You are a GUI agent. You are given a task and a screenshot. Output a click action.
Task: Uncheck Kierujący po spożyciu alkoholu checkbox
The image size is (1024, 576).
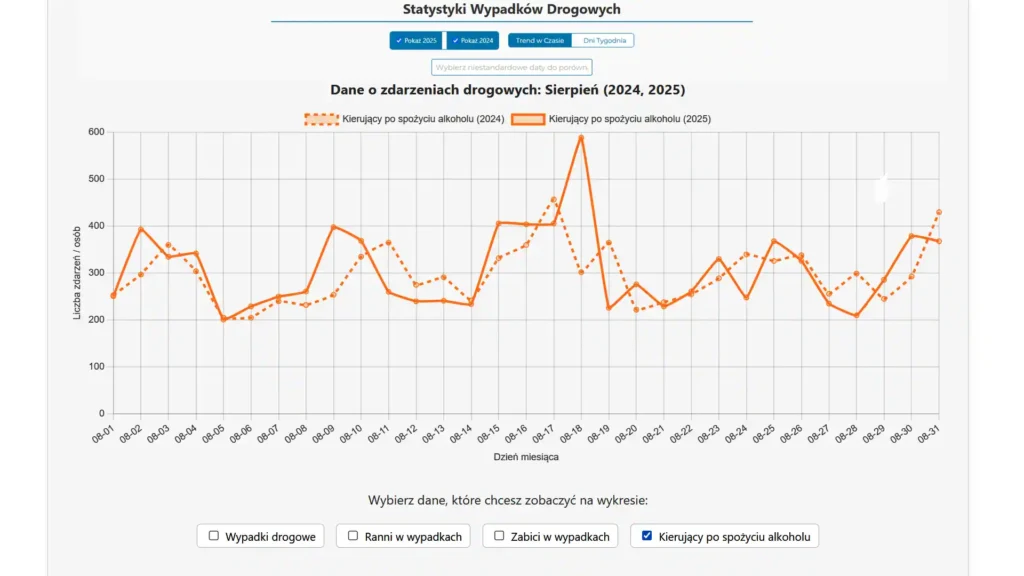[647, 536]
